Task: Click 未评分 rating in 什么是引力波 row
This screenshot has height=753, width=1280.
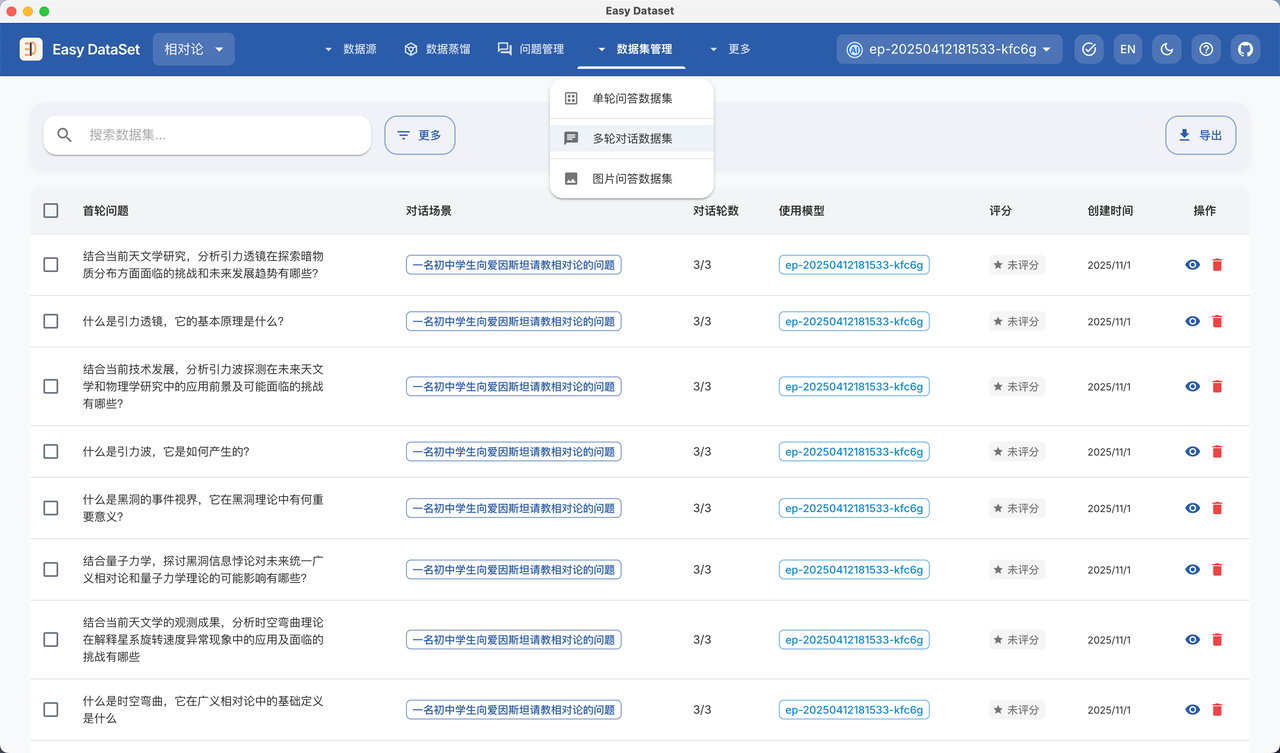Action: 1017,451
